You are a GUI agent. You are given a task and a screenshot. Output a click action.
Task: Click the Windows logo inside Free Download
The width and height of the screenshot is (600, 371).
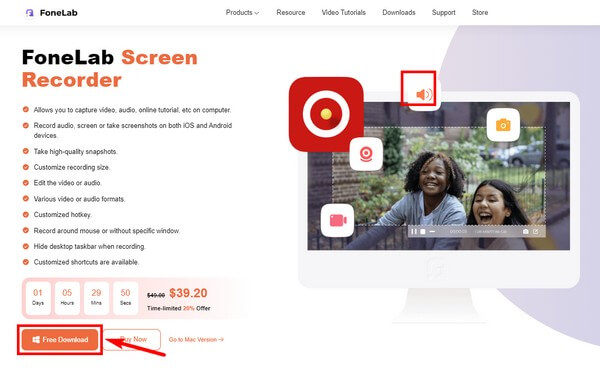(36, 340)
